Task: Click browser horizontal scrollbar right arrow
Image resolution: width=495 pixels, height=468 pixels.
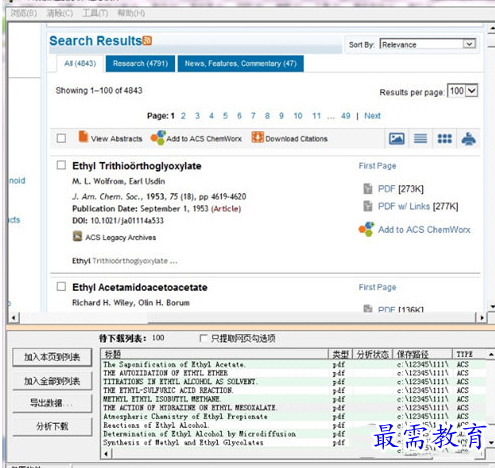Action: click(x=481, y=318)
